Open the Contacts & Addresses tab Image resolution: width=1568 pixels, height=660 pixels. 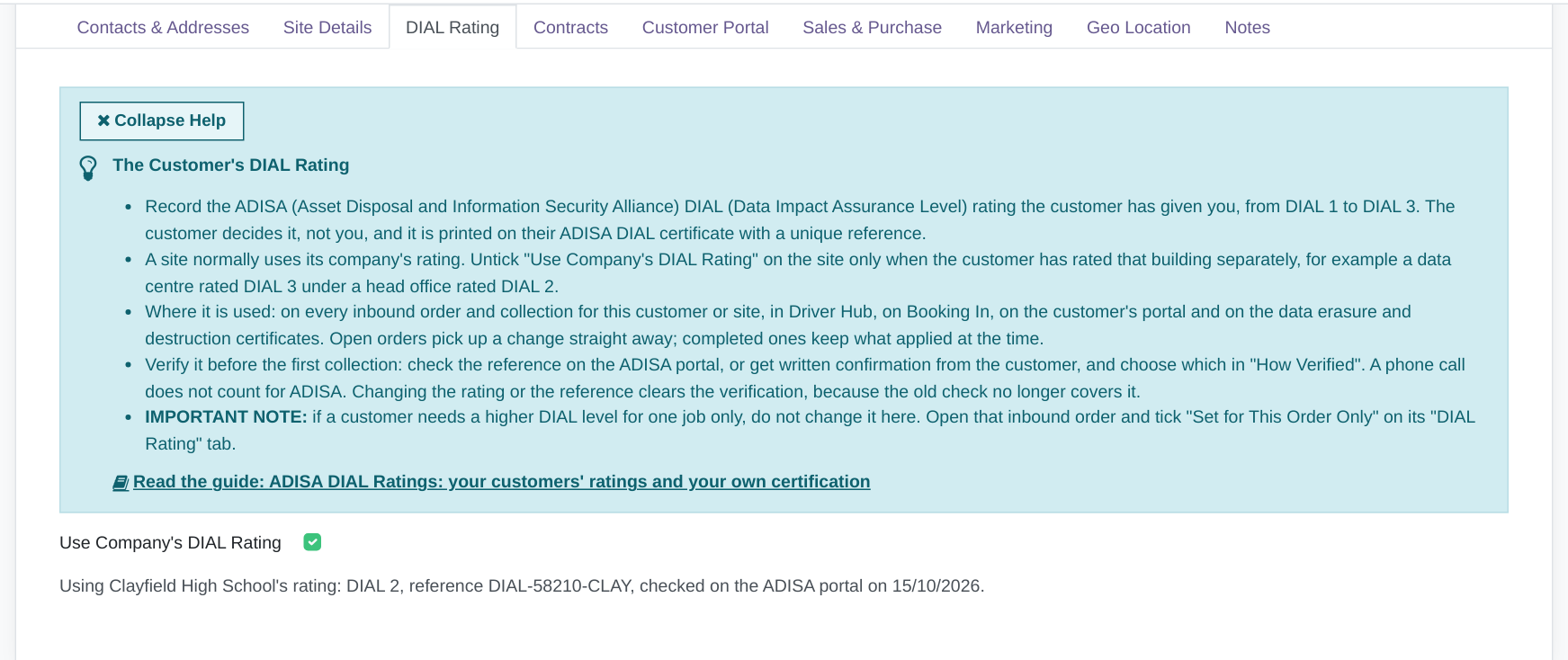163,28
